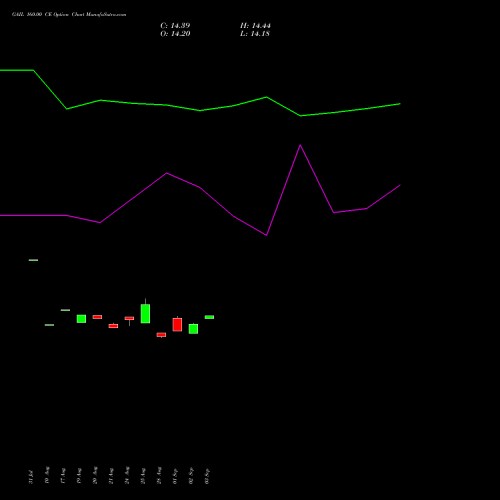
Task: Click the open value 'O: 14.20'
Action: tap(175, 34)
